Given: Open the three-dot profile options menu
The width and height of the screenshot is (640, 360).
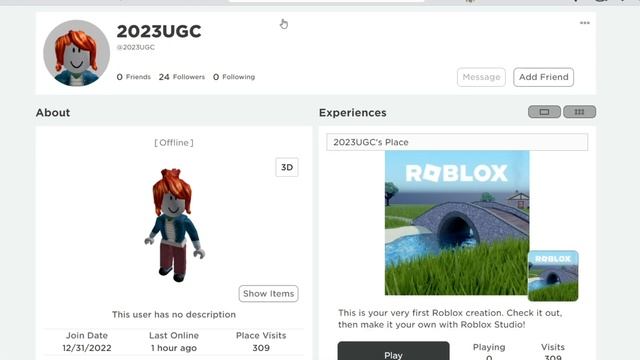Looking at the screenshot, I should 584,23.
